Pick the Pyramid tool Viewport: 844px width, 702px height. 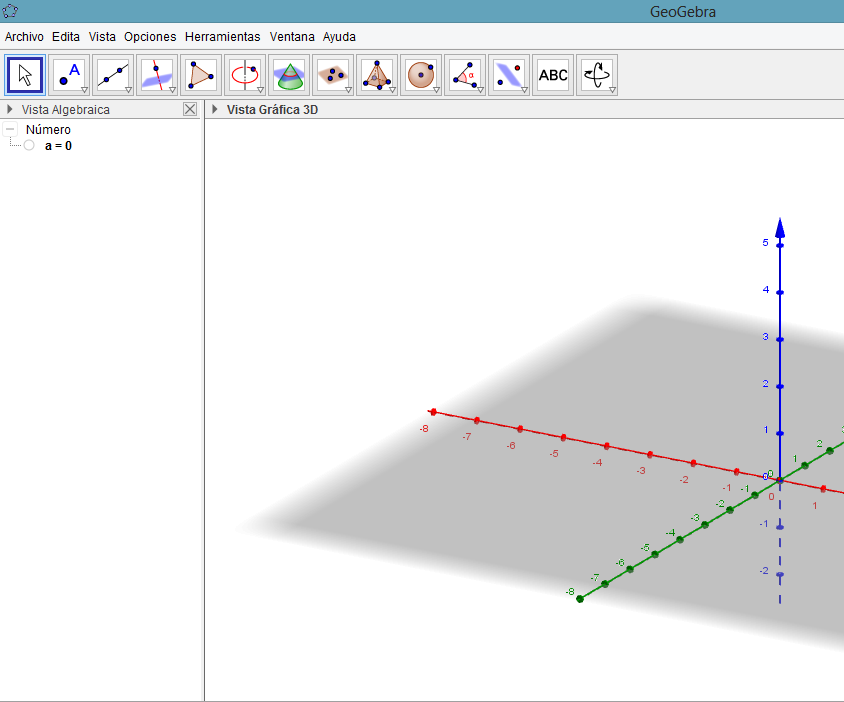coord(377,75)
